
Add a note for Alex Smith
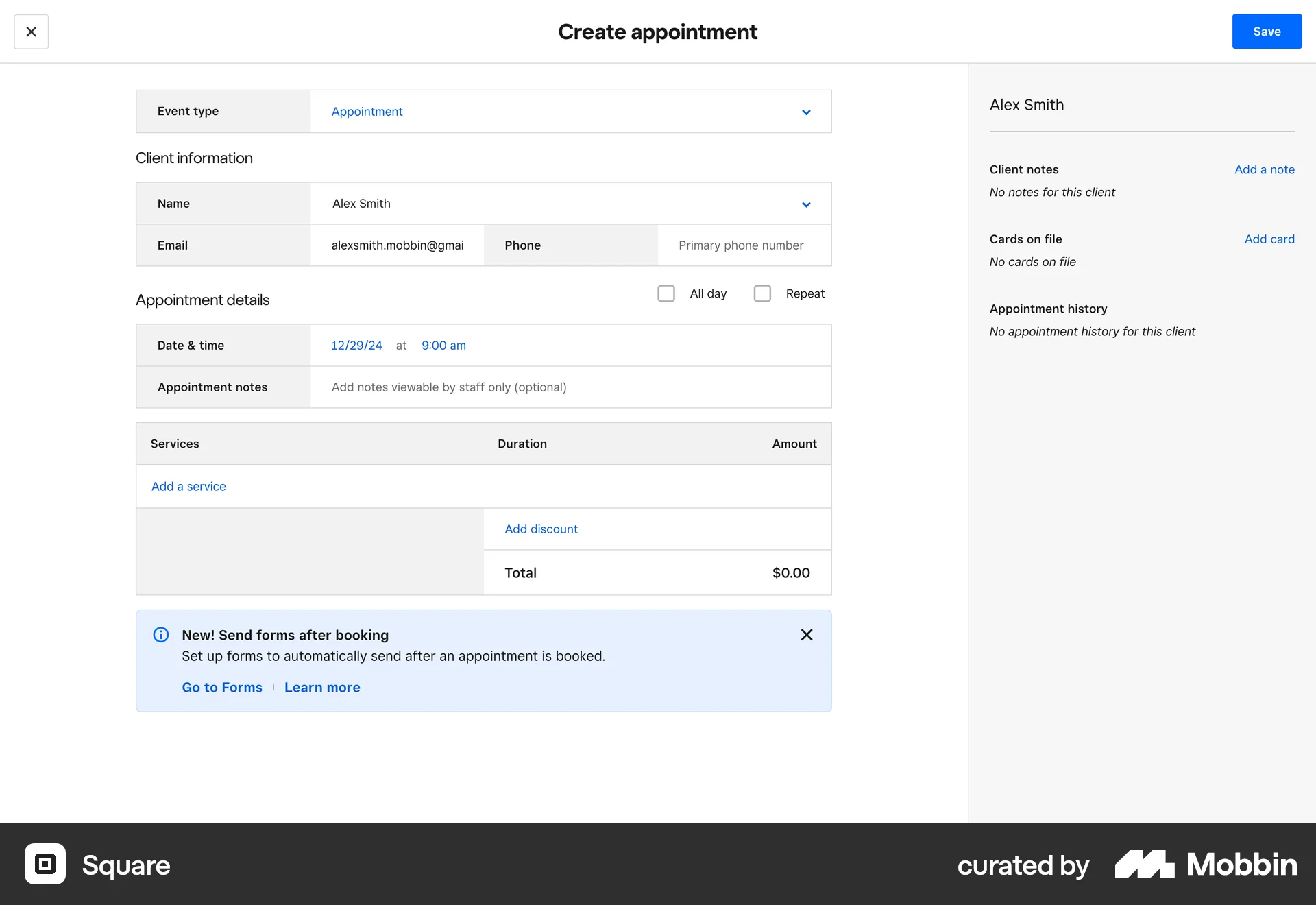point(1264,169)
